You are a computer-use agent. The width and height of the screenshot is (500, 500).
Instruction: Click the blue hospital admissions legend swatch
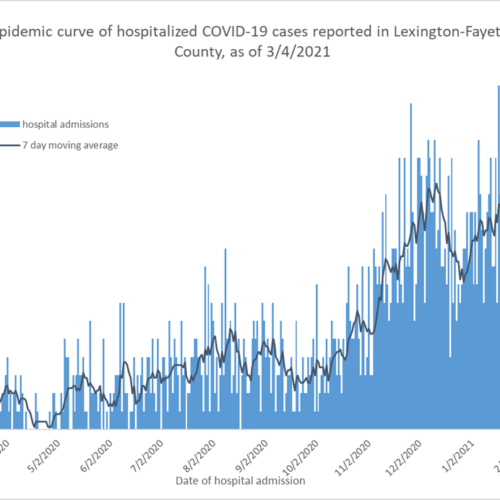pyautogui.click(x=10, y=124)
